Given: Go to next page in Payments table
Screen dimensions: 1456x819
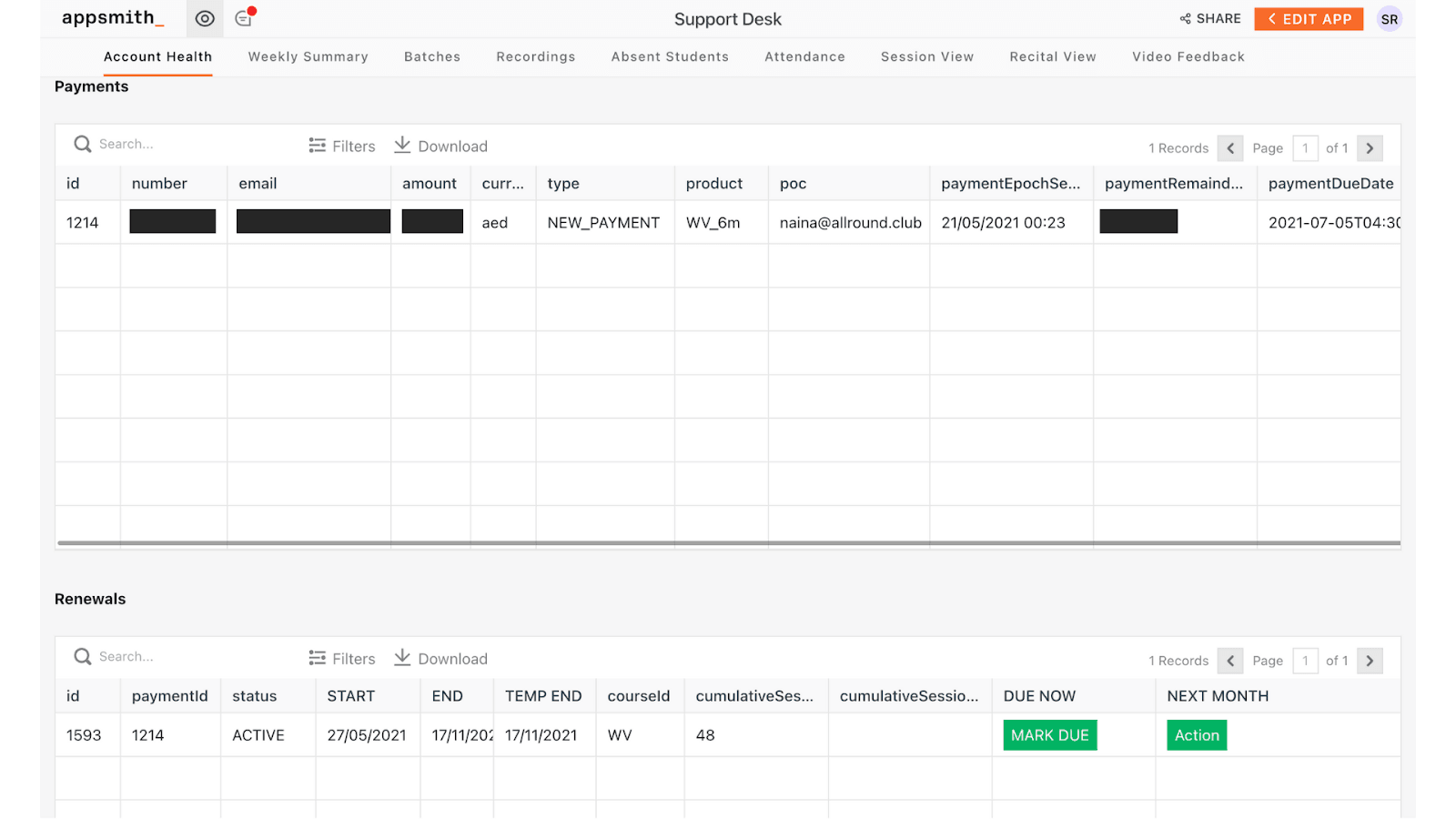Looking at the screenshot, I should (x=1370, y=148).
